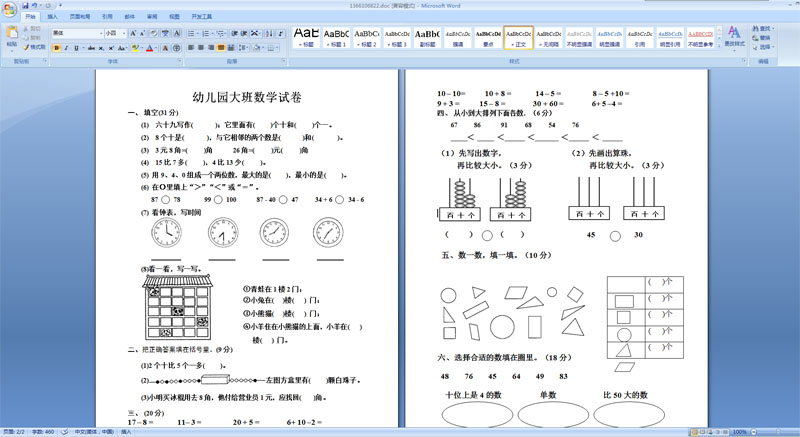This screenshot has height=437, width=800.
Task: Switch to the Mailings tab
Action: click(130, 17)
